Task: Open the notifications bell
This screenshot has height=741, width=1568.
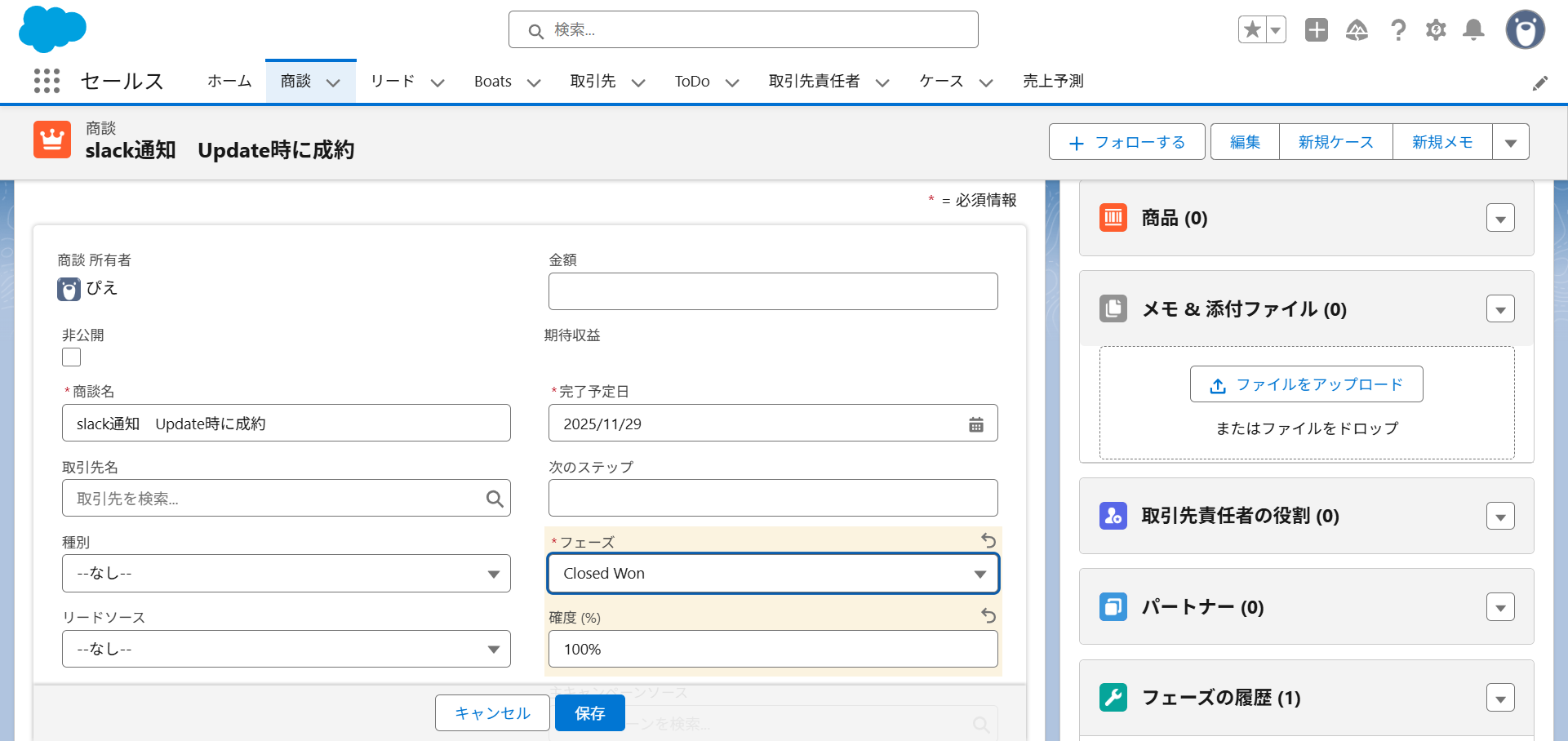Action: click(x=1473, y=30)
